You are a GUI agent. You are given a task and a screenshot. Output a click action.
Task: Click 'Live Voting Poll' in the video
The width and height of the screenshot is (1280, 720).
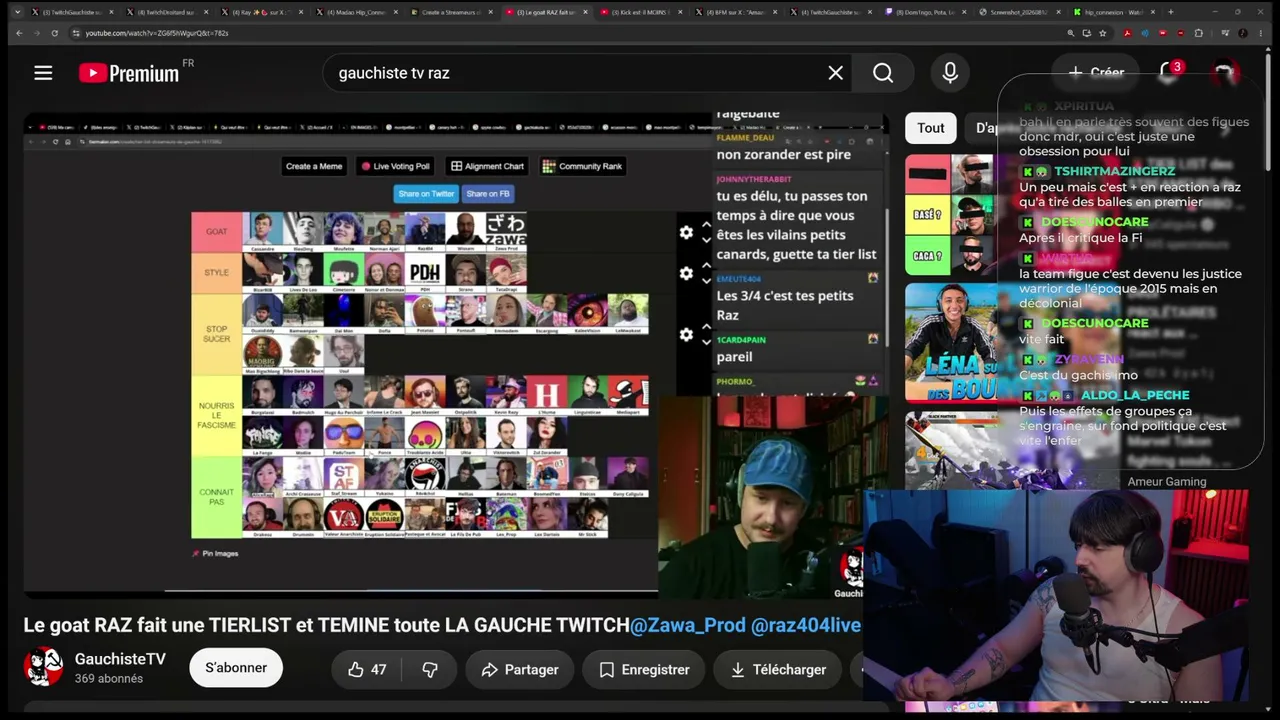point(396,166)
